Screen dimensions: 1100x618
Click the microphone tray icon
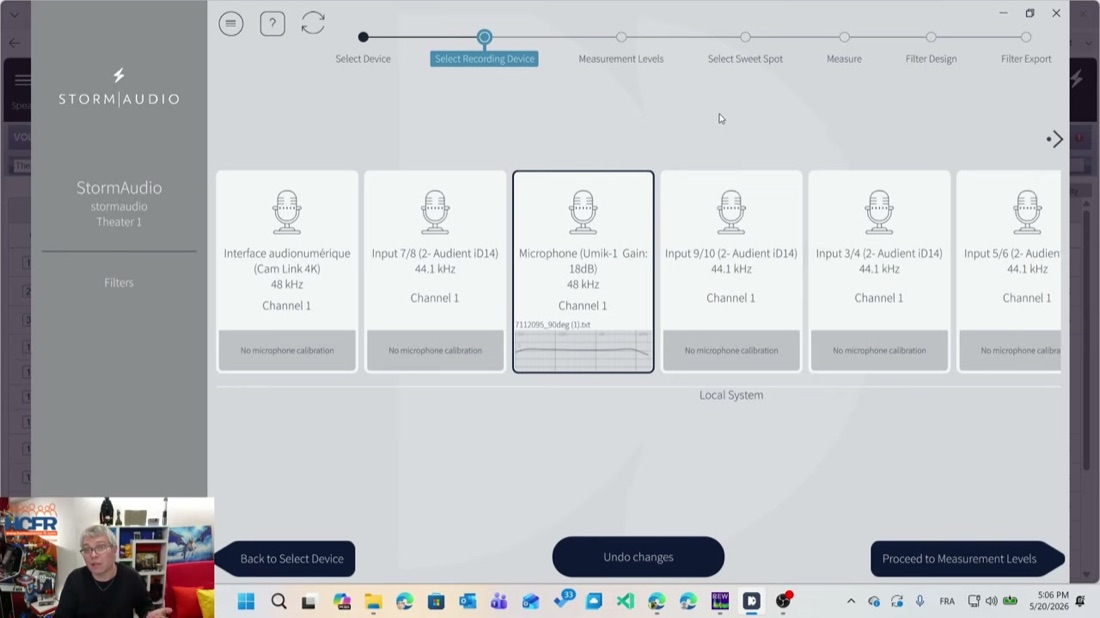point(920,601)
